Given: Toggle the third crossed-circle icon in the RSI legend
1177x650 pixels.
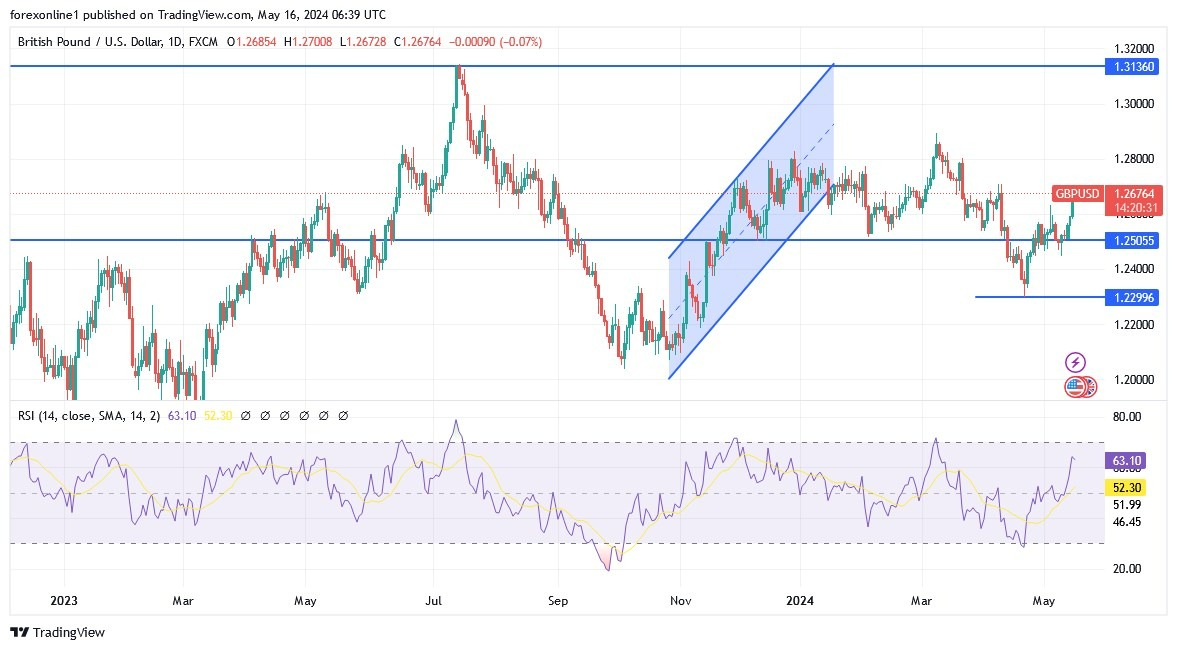Looking at the screenshot, I should click(x=285, y=414).
